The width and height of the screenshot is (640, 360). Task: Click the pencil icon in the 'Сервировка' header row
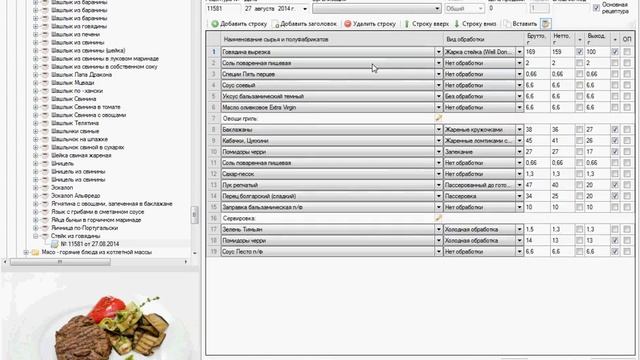(x=438, y=218)
